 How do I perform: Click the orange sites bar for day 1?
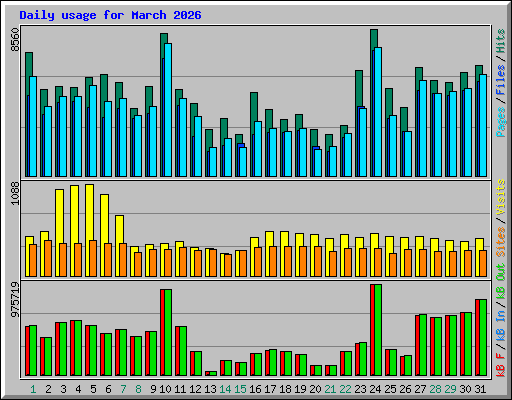tap(33, 260)
